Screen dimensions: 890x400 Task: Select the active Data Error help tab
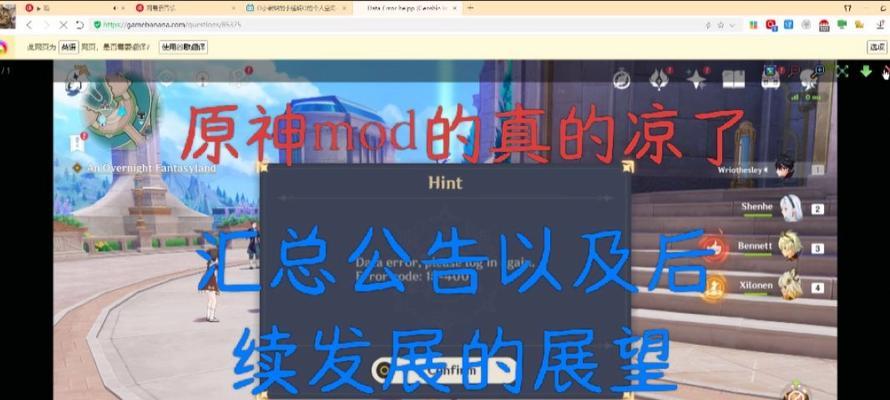click(x=407, y=8)
